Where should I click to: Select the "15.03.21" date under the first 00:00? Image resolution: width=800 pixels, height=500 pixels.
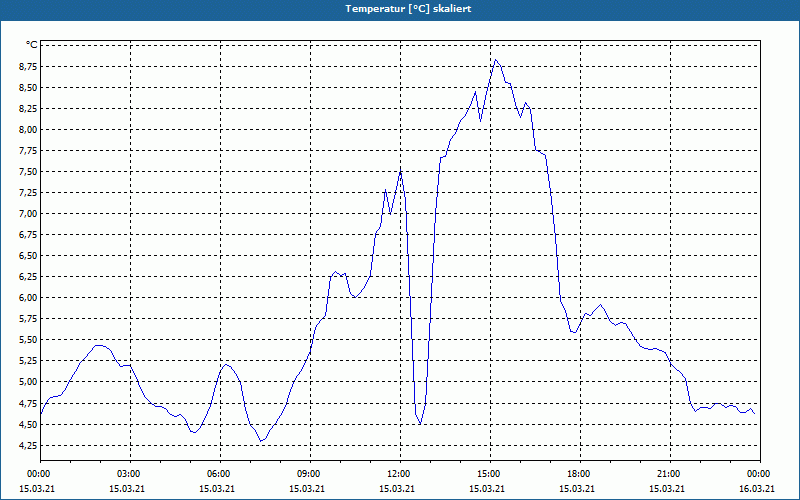[37, 488]
